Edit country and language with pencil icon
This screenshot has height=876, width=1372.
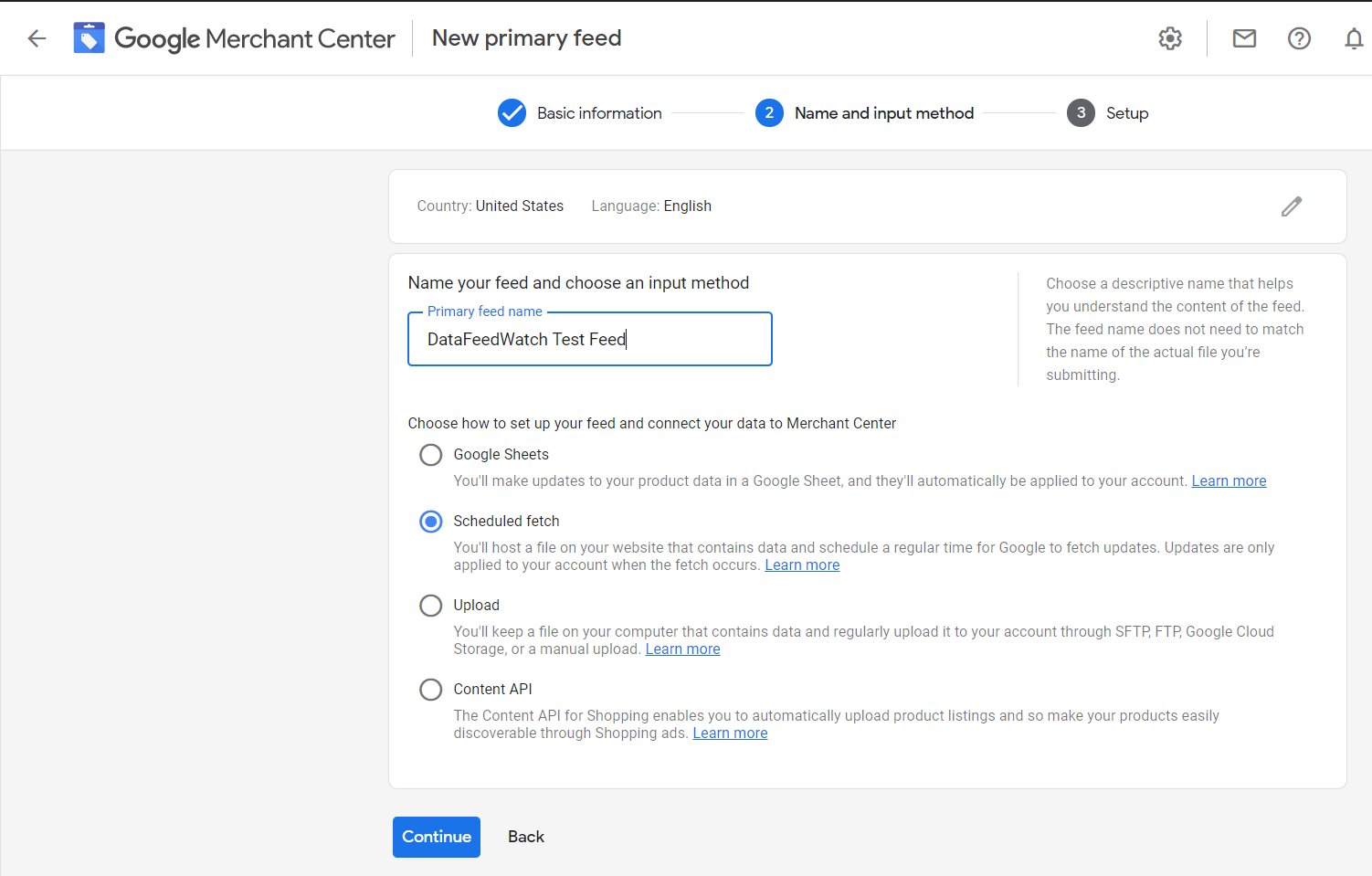[1291, 206]
